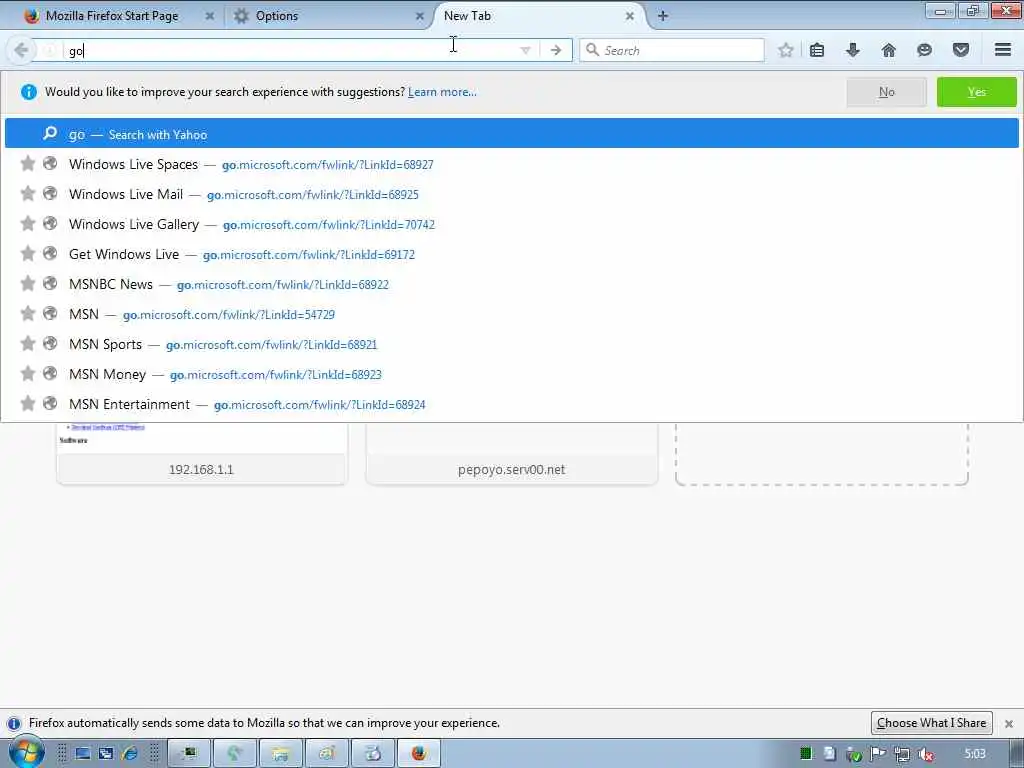The image size is (1024, 768).
Task: Click the globe icon beside MSN Entertainment
Action: [x=50, y=404]
